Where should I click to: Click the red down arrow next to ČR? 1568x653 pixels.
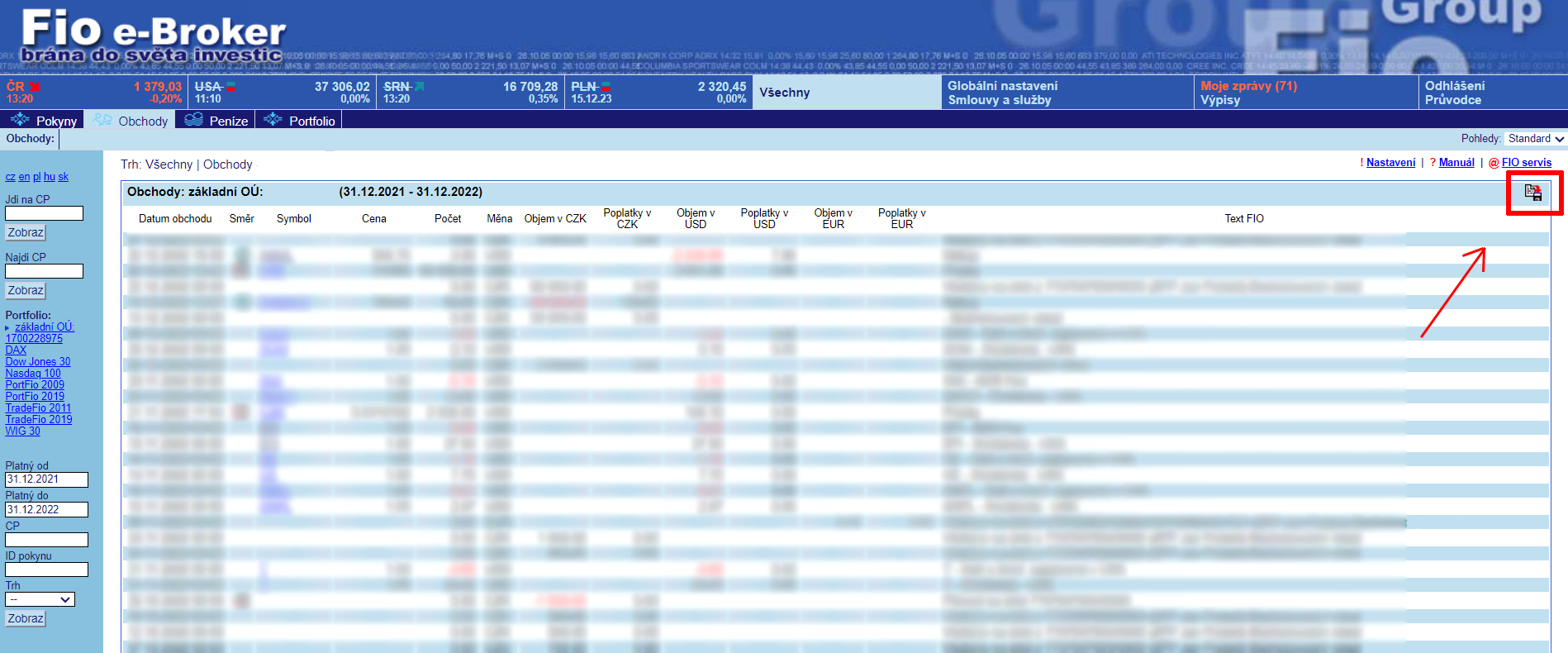(x=35, y=86)
